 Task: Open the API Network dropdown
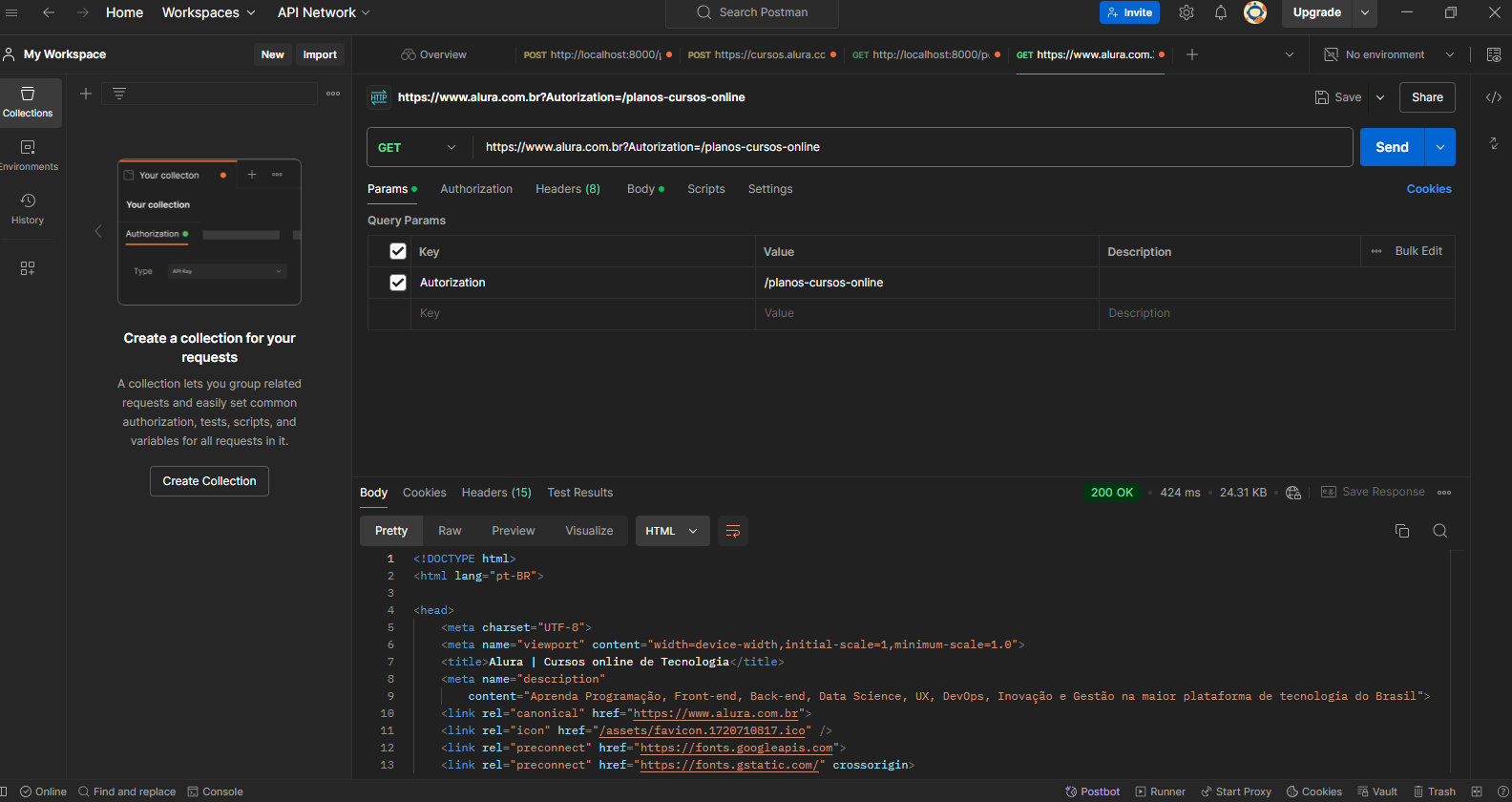pyautogui.click(x=324, y=12)
